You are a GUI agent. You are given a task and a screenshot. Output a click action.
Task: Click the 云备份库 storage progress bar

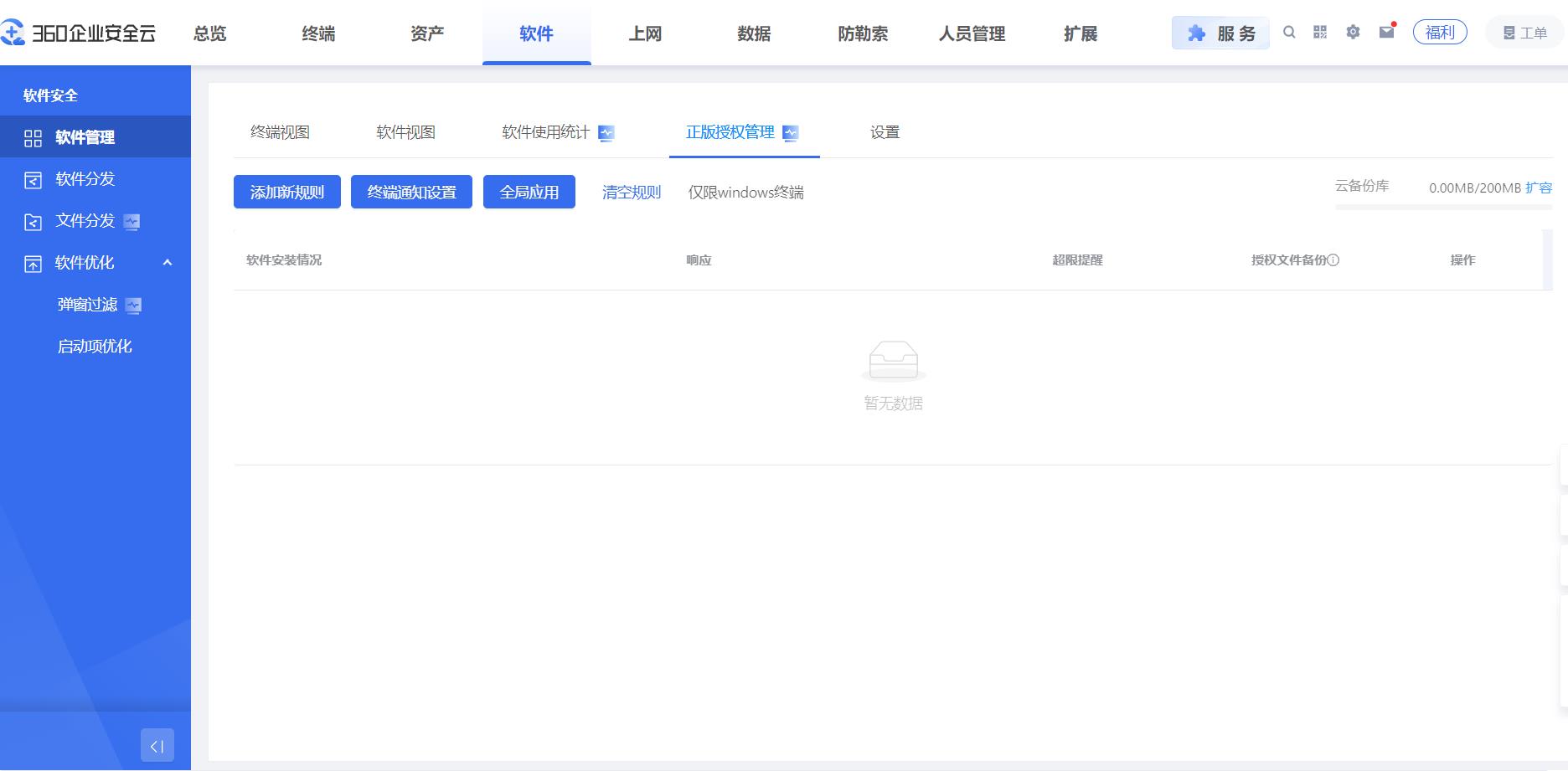pos(1444,207)
